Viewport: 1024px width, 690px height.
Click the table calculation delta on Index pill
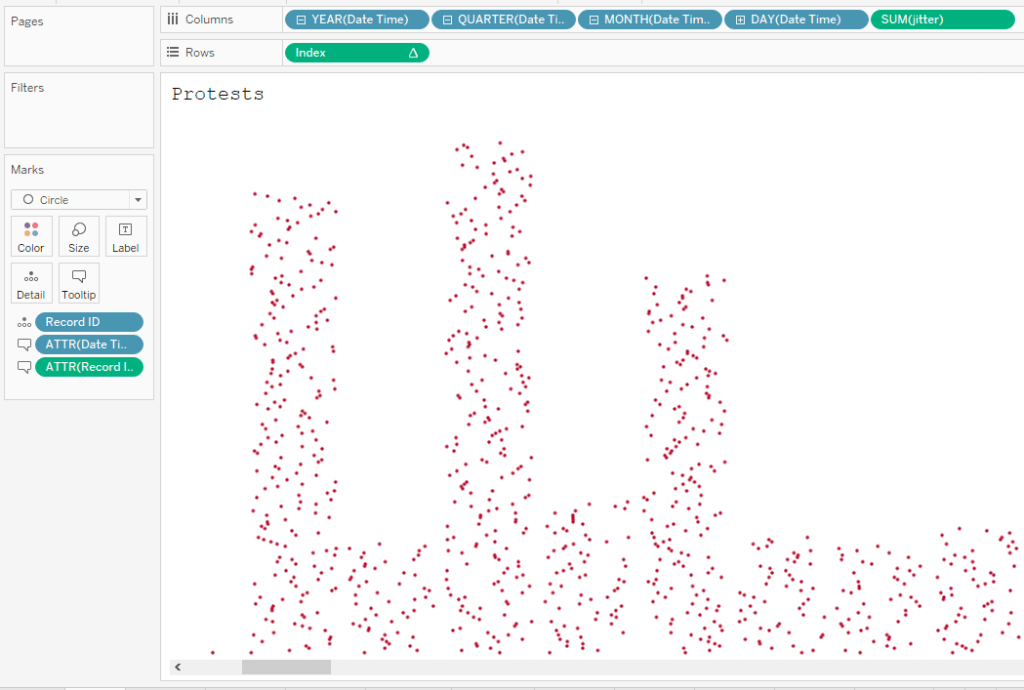(x=413, y=53)
